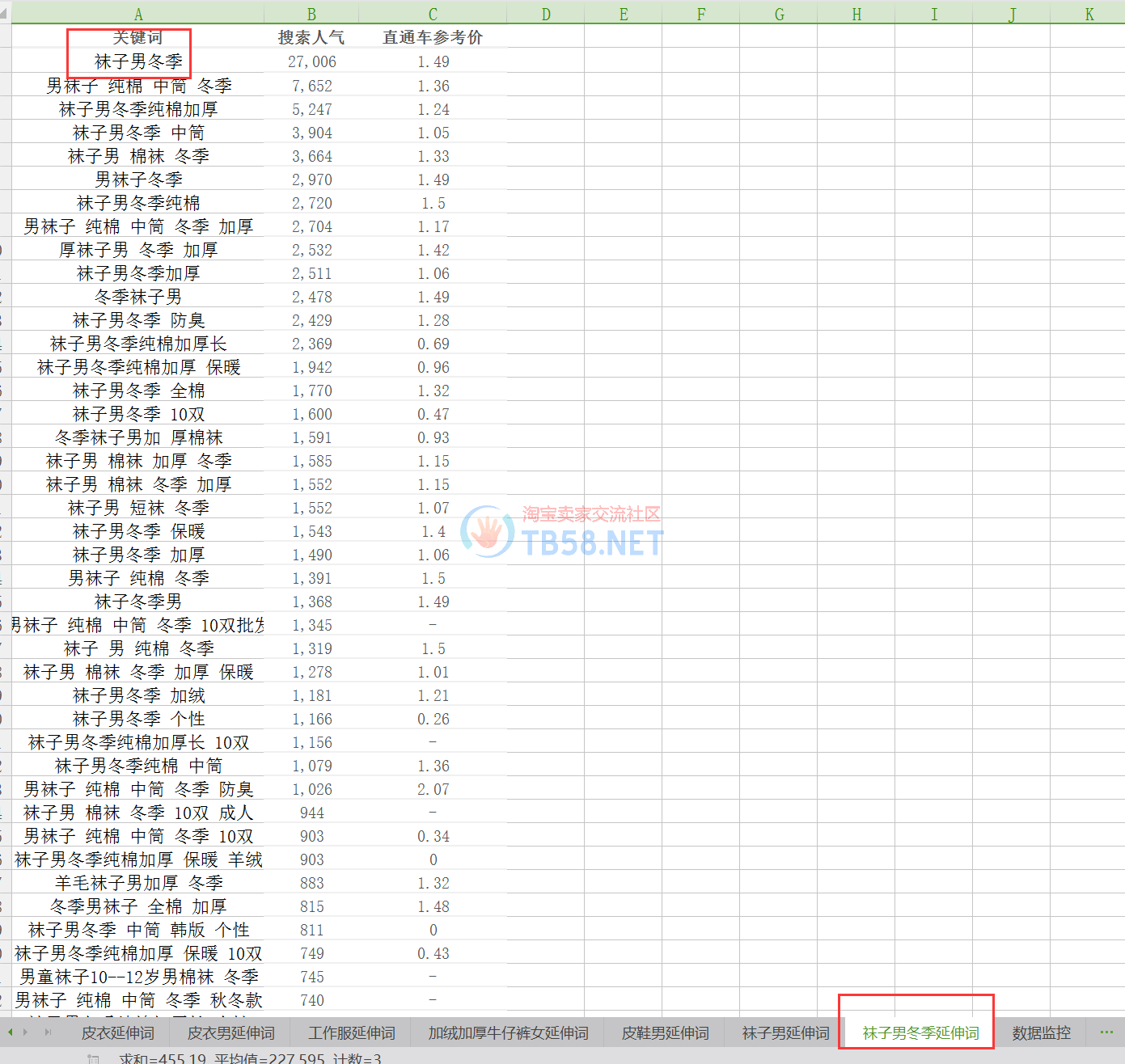Click the active 袜子男冬季延伸词 tab
This screenshot has height=1064, width=1125.
(920, 1033)
